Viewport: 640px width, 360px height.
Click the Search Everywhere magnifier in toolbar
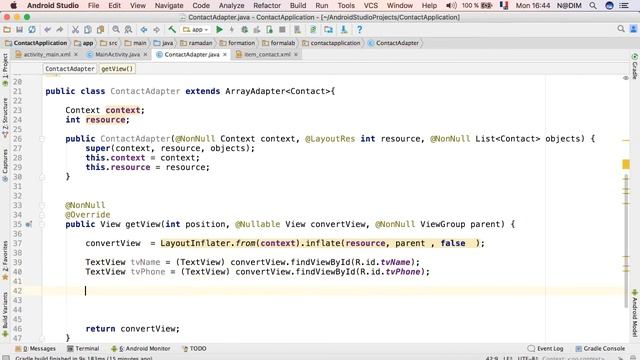(621, 29)
